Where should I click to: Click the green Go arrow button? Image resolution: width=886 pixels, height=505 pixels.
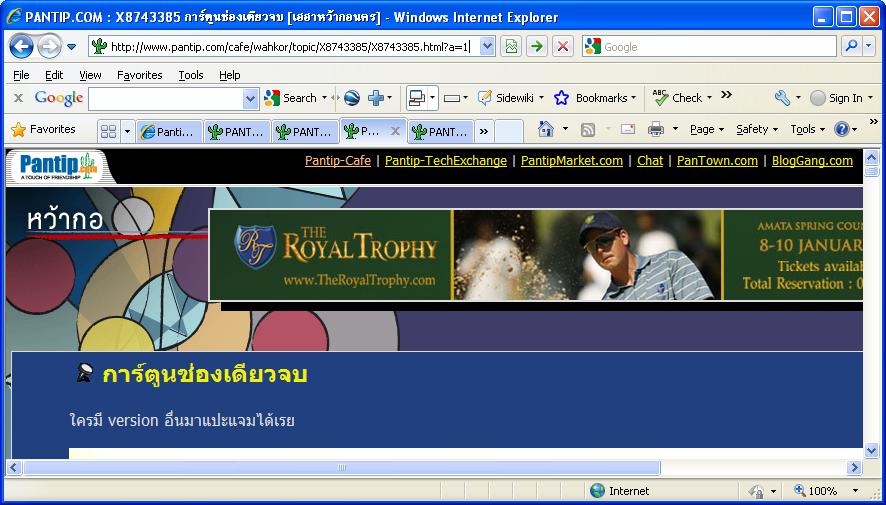537,46
